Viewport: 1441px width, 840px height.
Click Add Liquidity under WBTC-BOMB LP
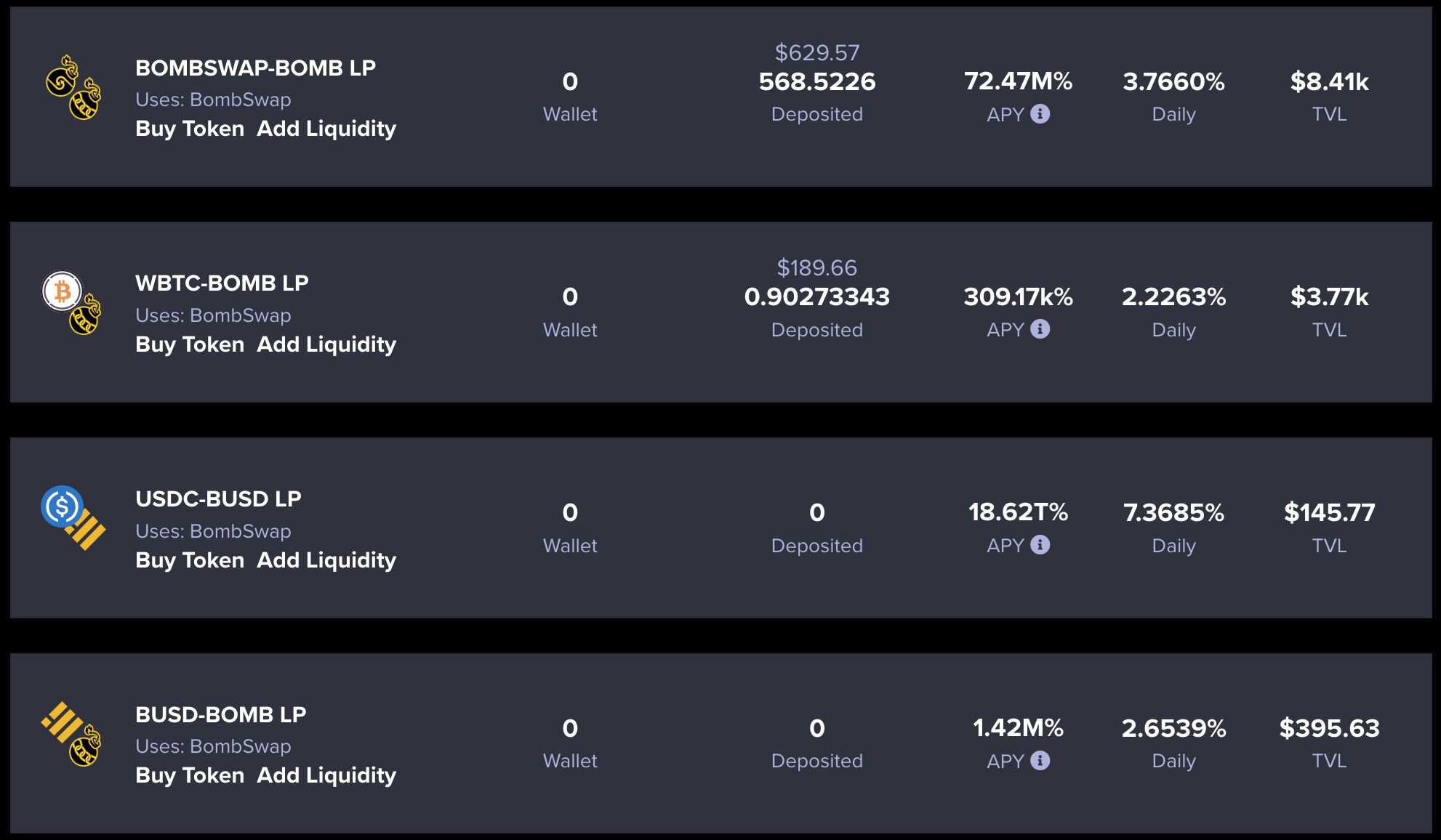[326, 344]
